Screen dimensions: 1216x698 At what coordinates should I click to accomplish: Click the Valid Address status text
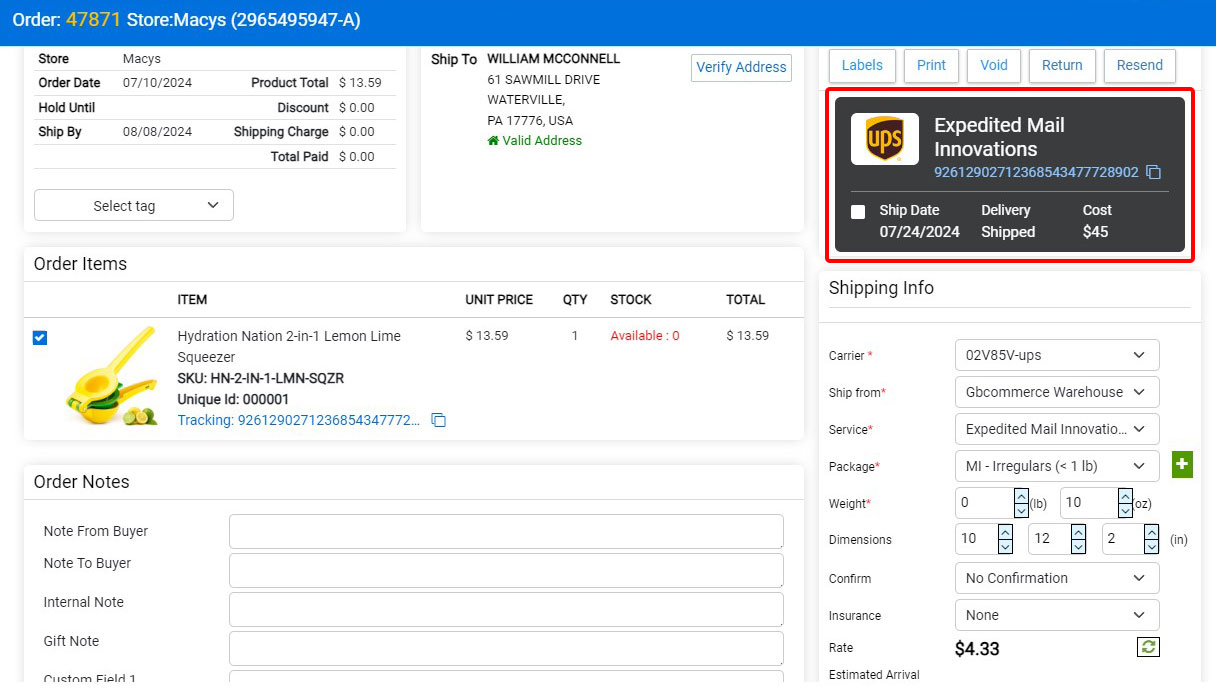[x=542, y=141]
